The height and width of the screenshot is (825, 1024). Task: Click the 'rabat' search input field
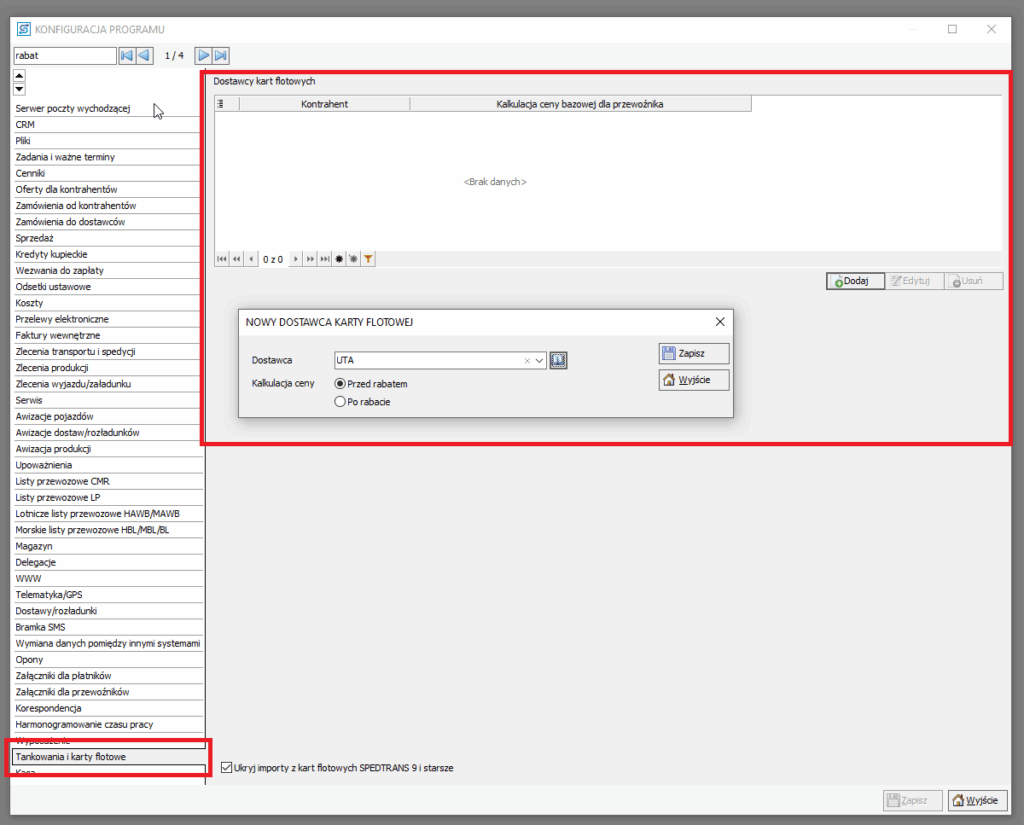pyautogui.click(x=64, y=56)
